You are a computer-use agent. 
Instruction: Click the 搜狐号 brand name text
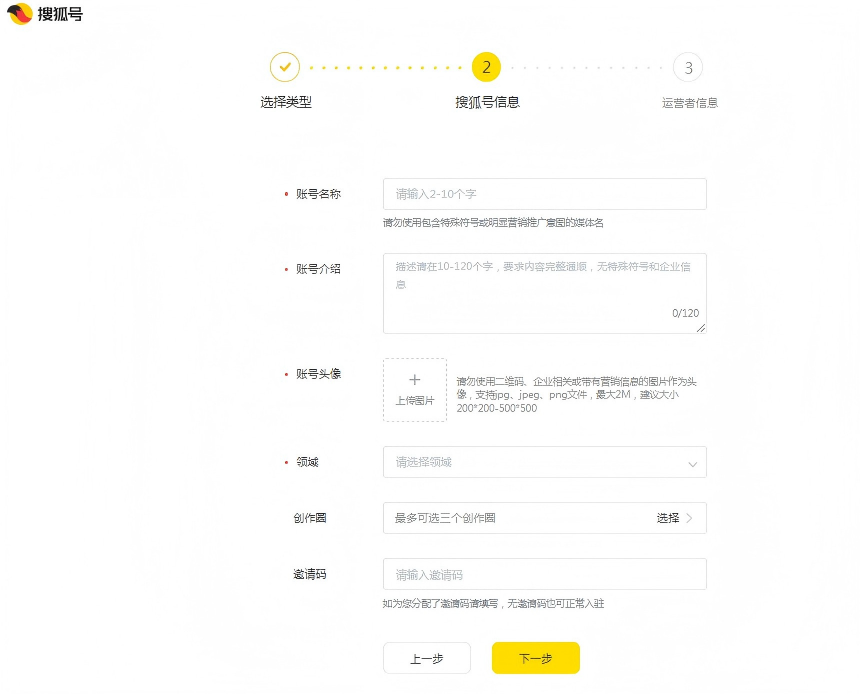pos(61,14)
